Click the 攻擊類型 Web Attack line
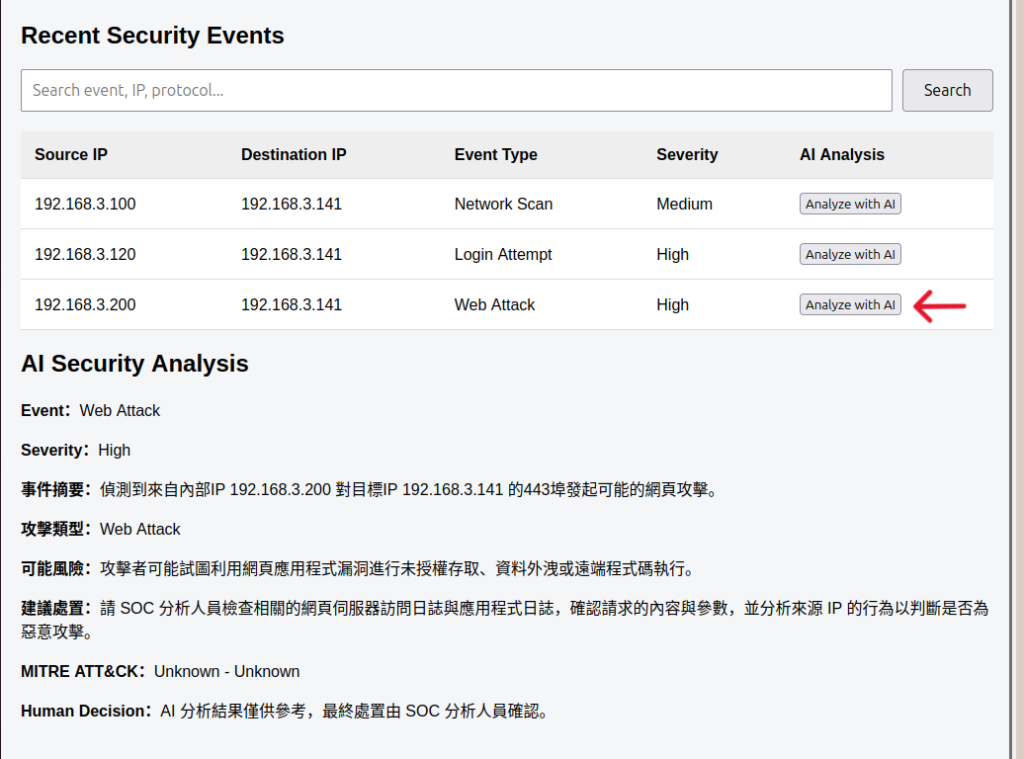The height and width of the screenshot is (759, 1024). (101, 529)
